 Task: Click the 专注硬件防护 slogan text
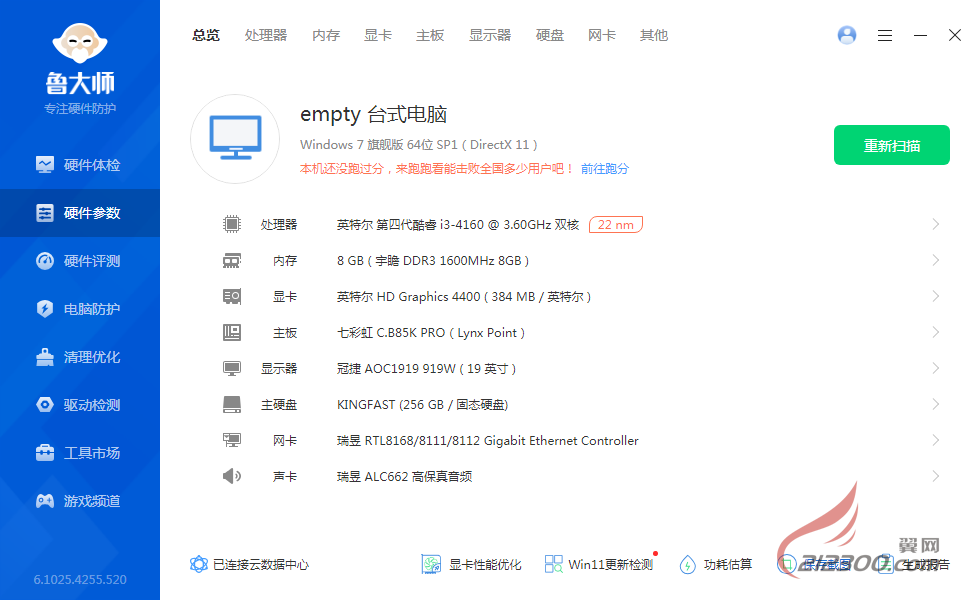(x=80, y=109)
